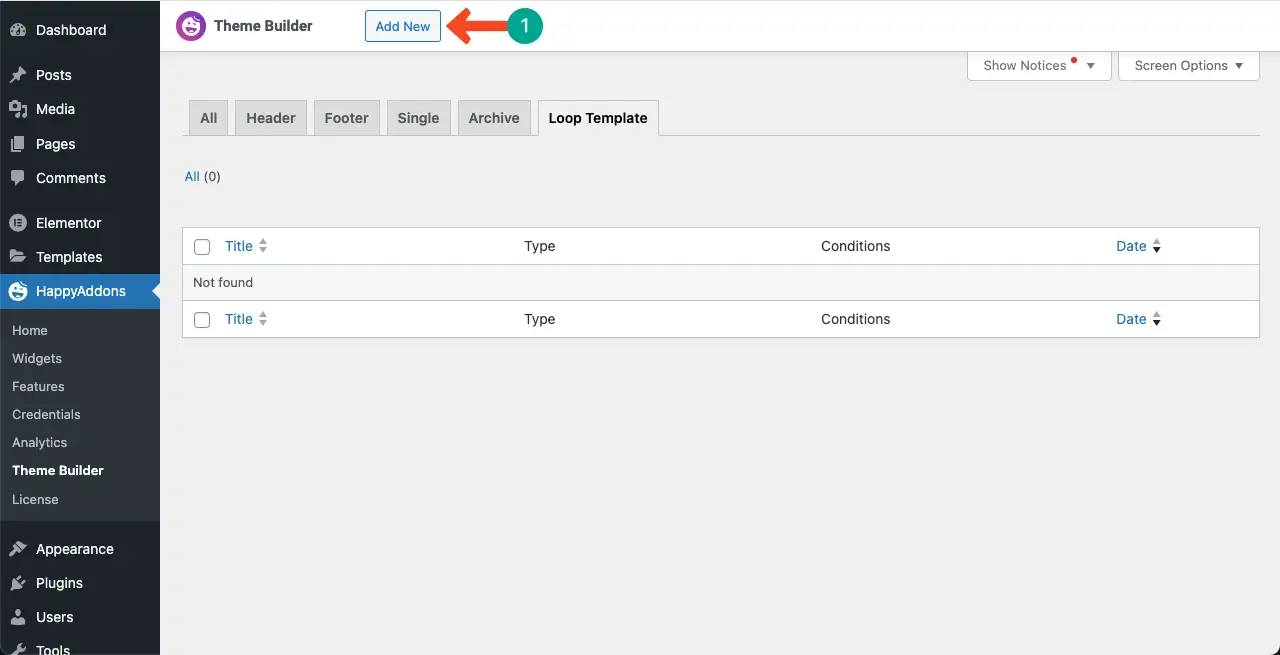The width and height of the screenshot is (1280, 655).
Task: Click the Comments bubble icon
Action: 18,178
